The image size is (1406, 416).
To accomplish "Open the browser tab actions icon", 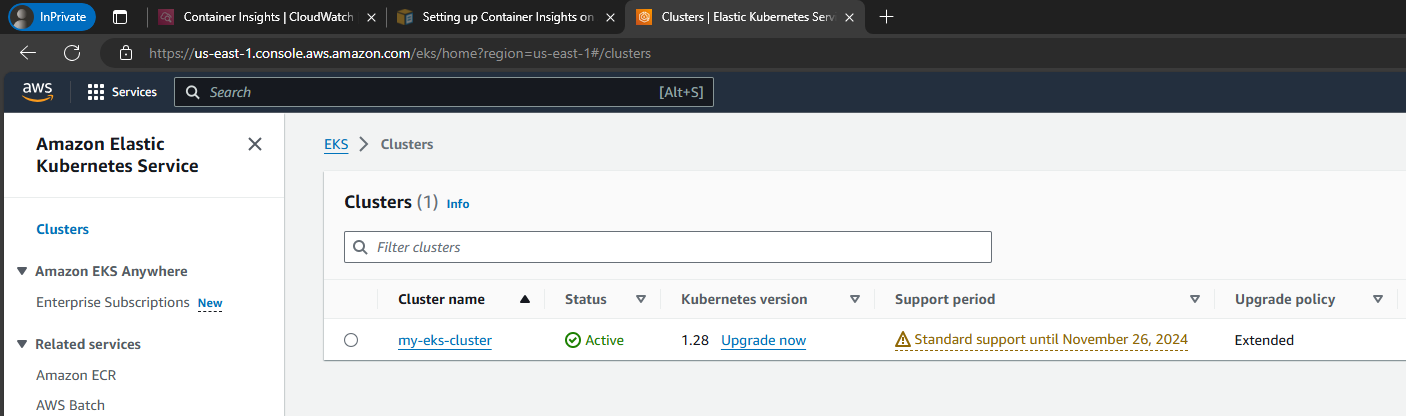I will pos(120,17).
